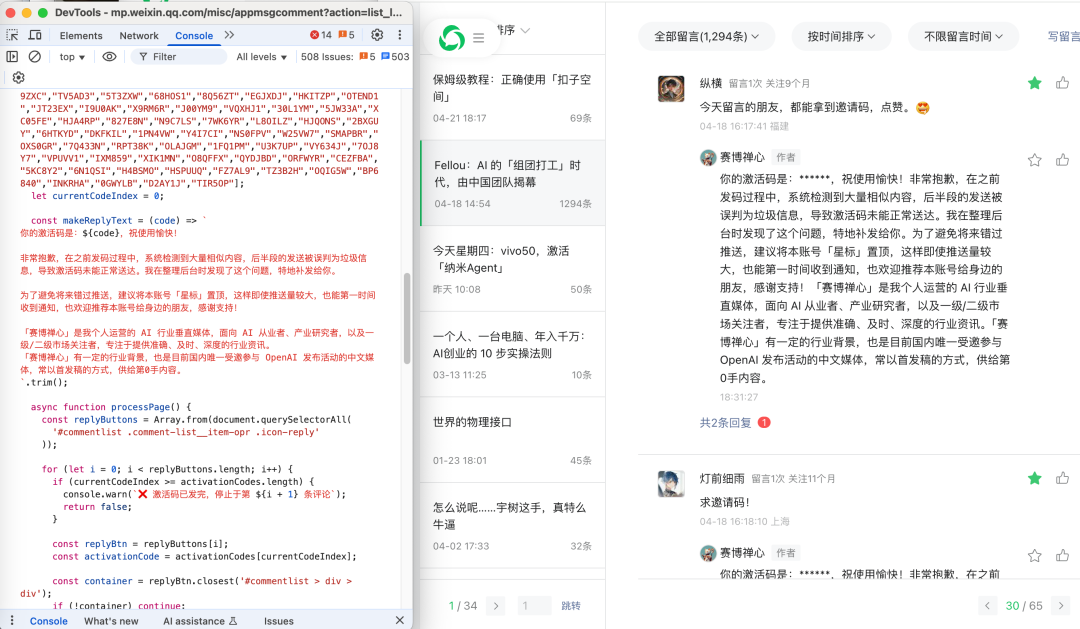Image resolution: width=1080 pixels, height=629 pixels.
Task: Click the DevTools inspect element icon
Action: pos(12,35)
